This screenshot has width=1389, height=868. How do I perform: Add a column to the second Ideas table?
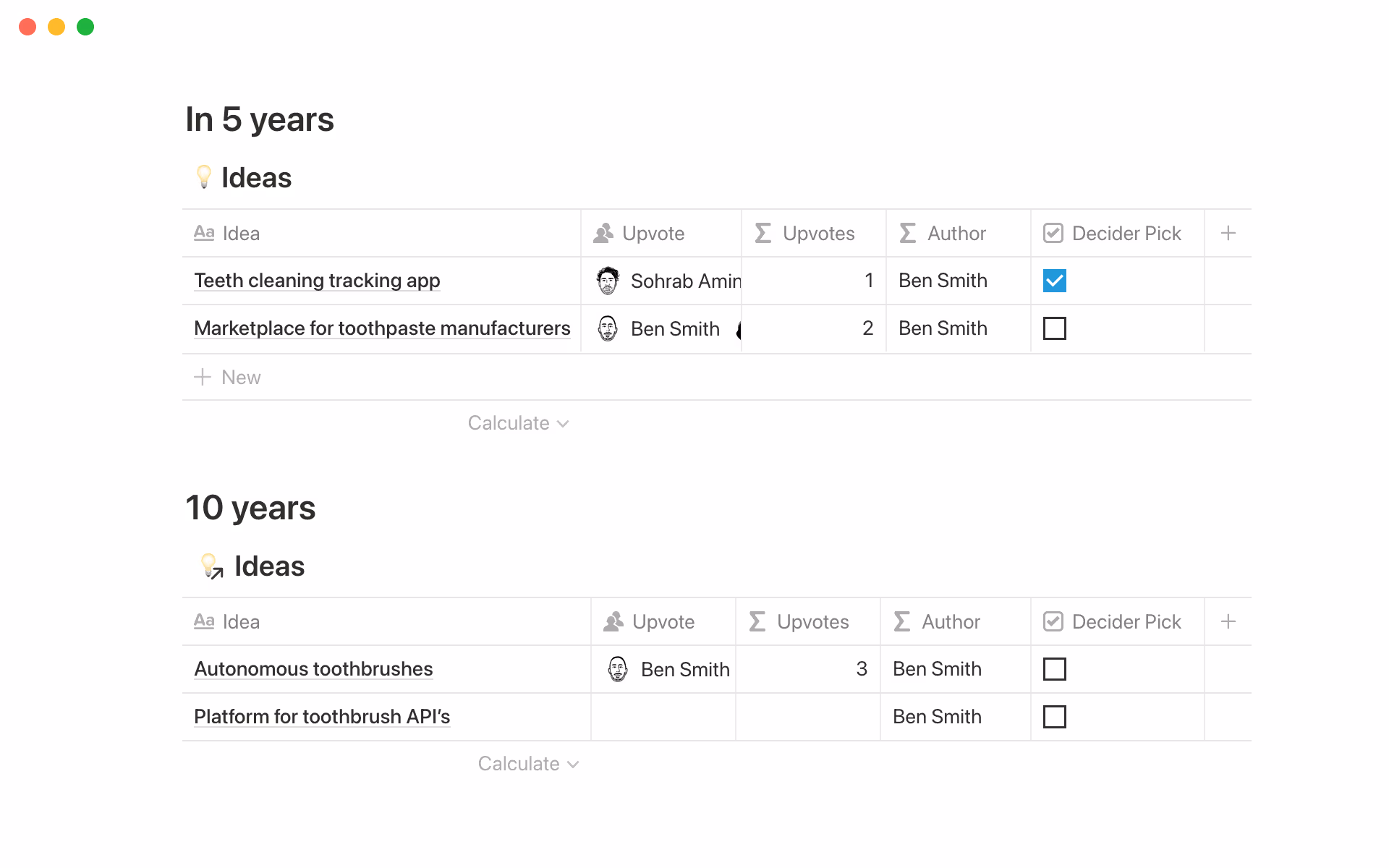1228,621
